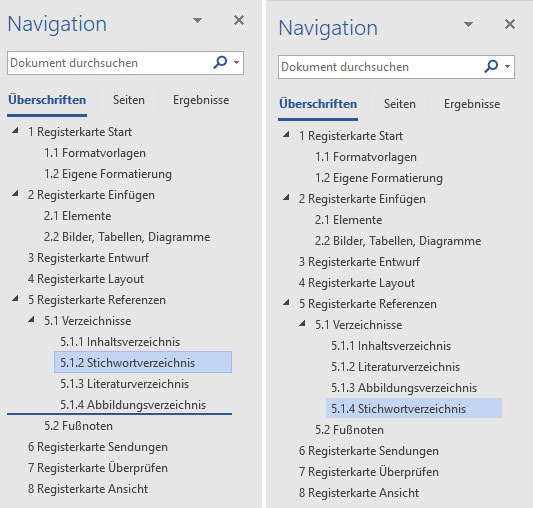Switch to the Ergebnisse tab in the left pane
Image resolution: width=533 pixels, height=508 pixels.
click(201, 100)
